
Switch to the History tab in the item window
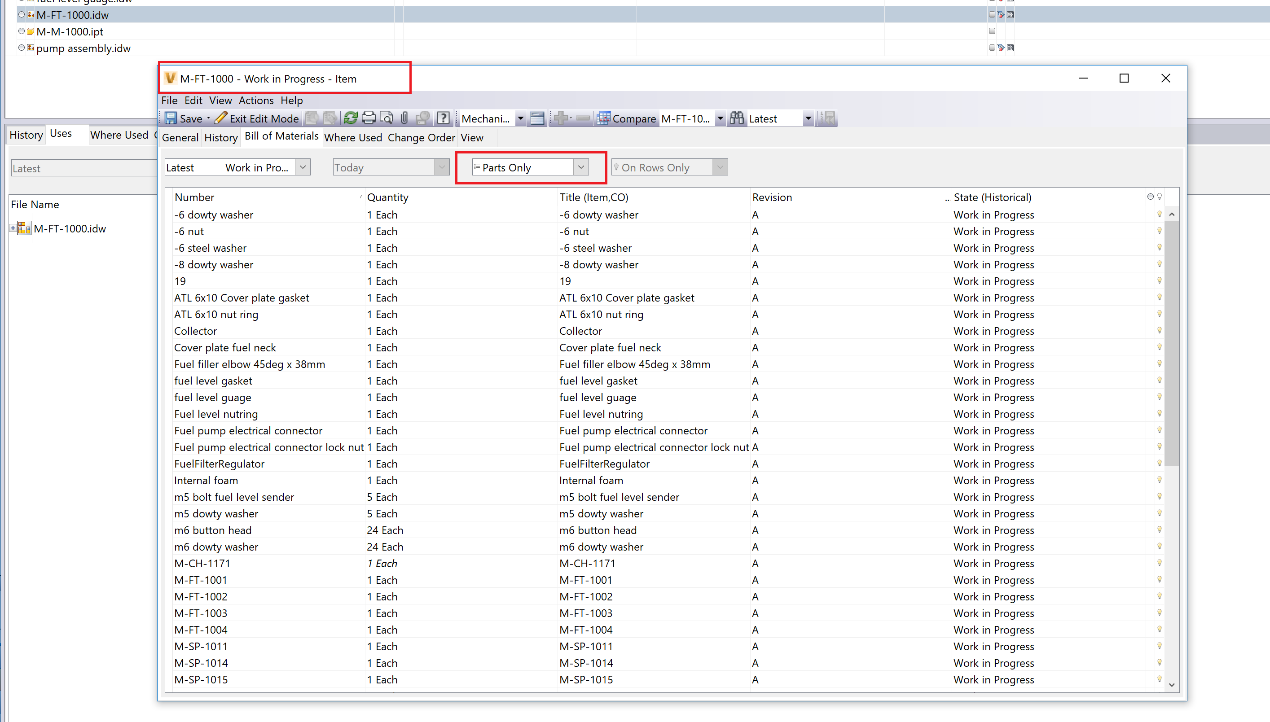tap(221, 137)
